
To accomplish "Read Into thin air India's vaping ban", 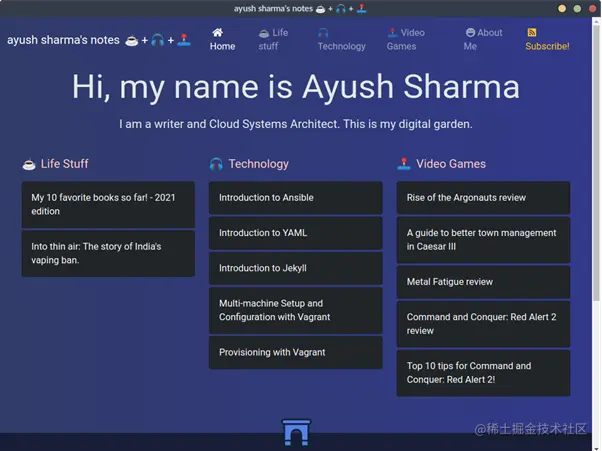I will coord(108,253).
